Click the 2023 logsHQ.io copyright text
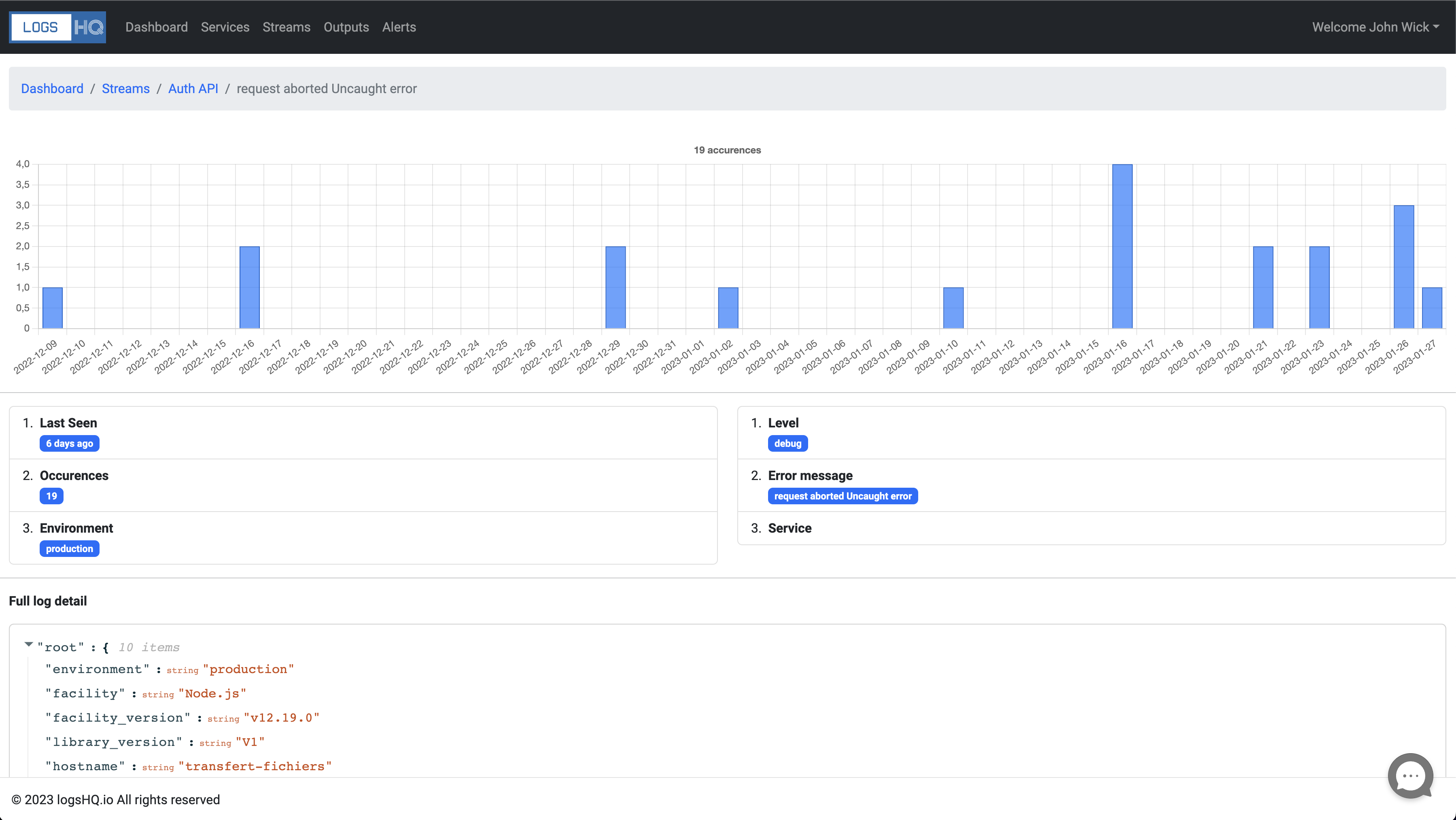 [x=116, y=800]
